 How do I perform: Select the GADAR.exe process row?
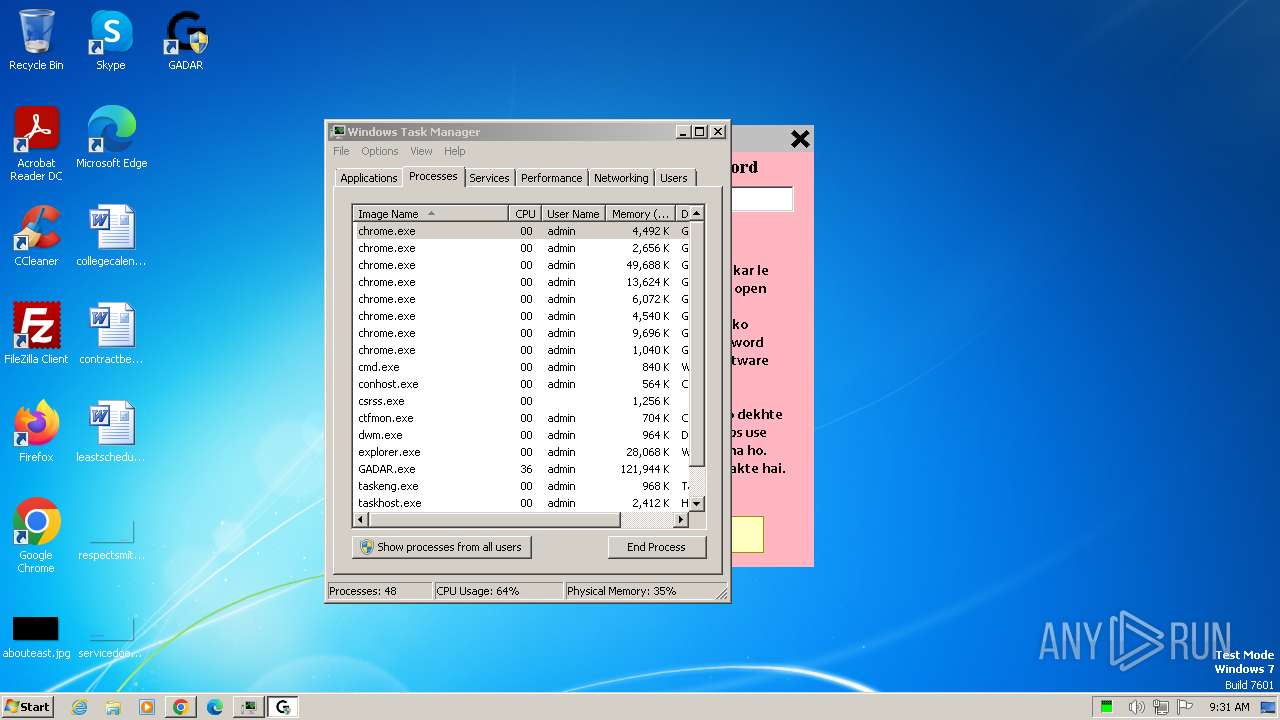pyautogui.click(x=521, y=469)
